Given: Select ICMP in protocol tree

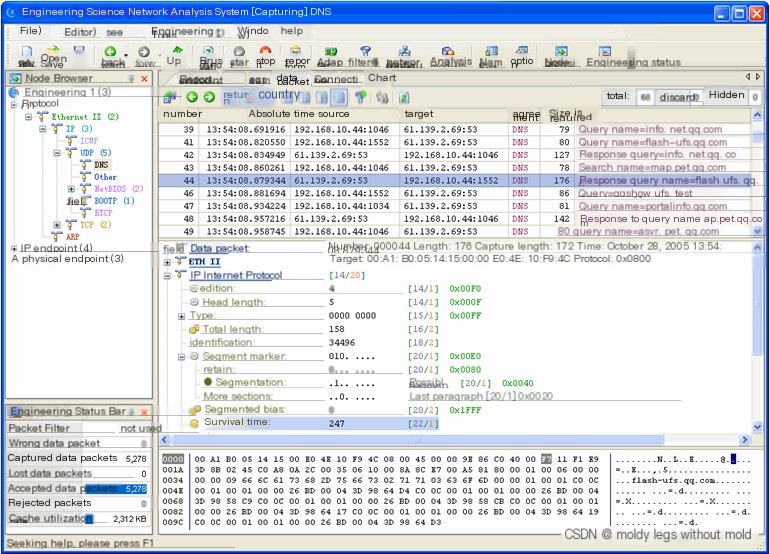Looking at the screenshot, I should 89,141.
